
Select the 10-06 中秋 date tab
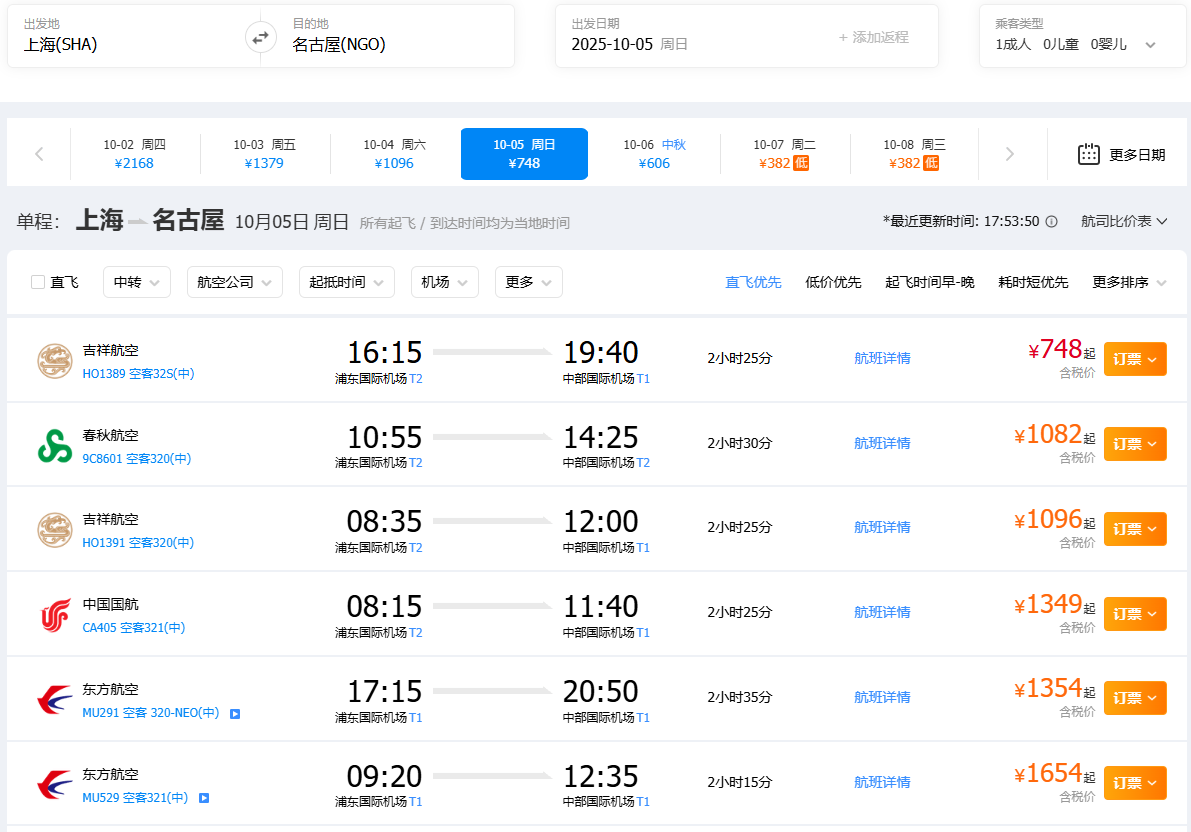[654, 154]
